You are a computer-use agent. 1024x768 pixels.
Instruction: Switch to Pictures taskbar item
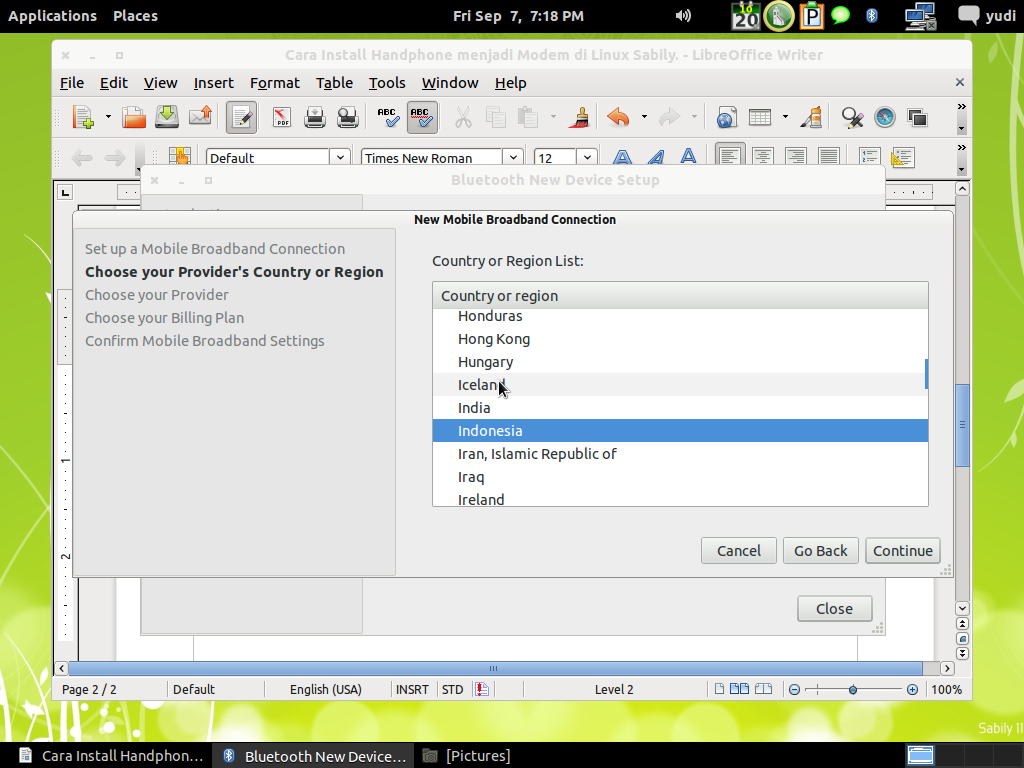point(466,756)
